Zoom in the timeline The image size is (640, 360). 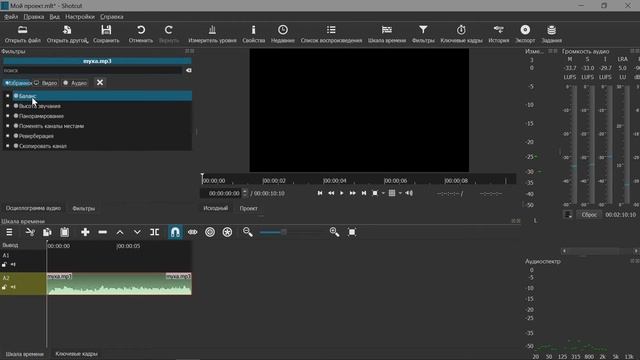pyautogui.click(x=334, y=232)
